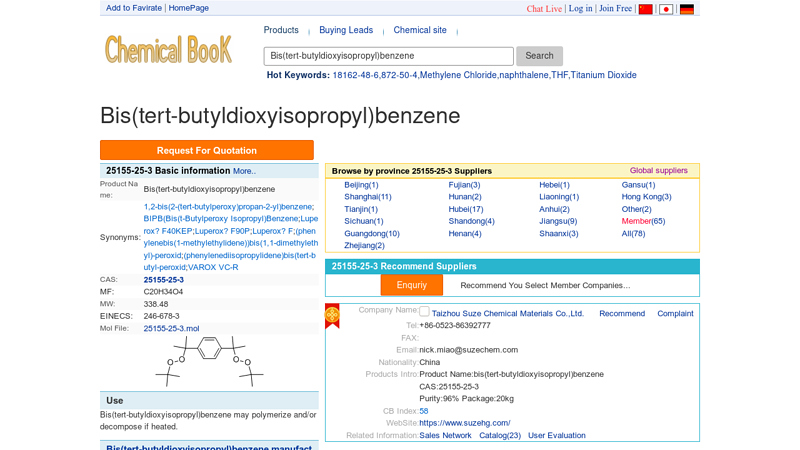Click Recommend link for Taizhou Suze
The image size is (800, 450).
(x=622, y=314)
